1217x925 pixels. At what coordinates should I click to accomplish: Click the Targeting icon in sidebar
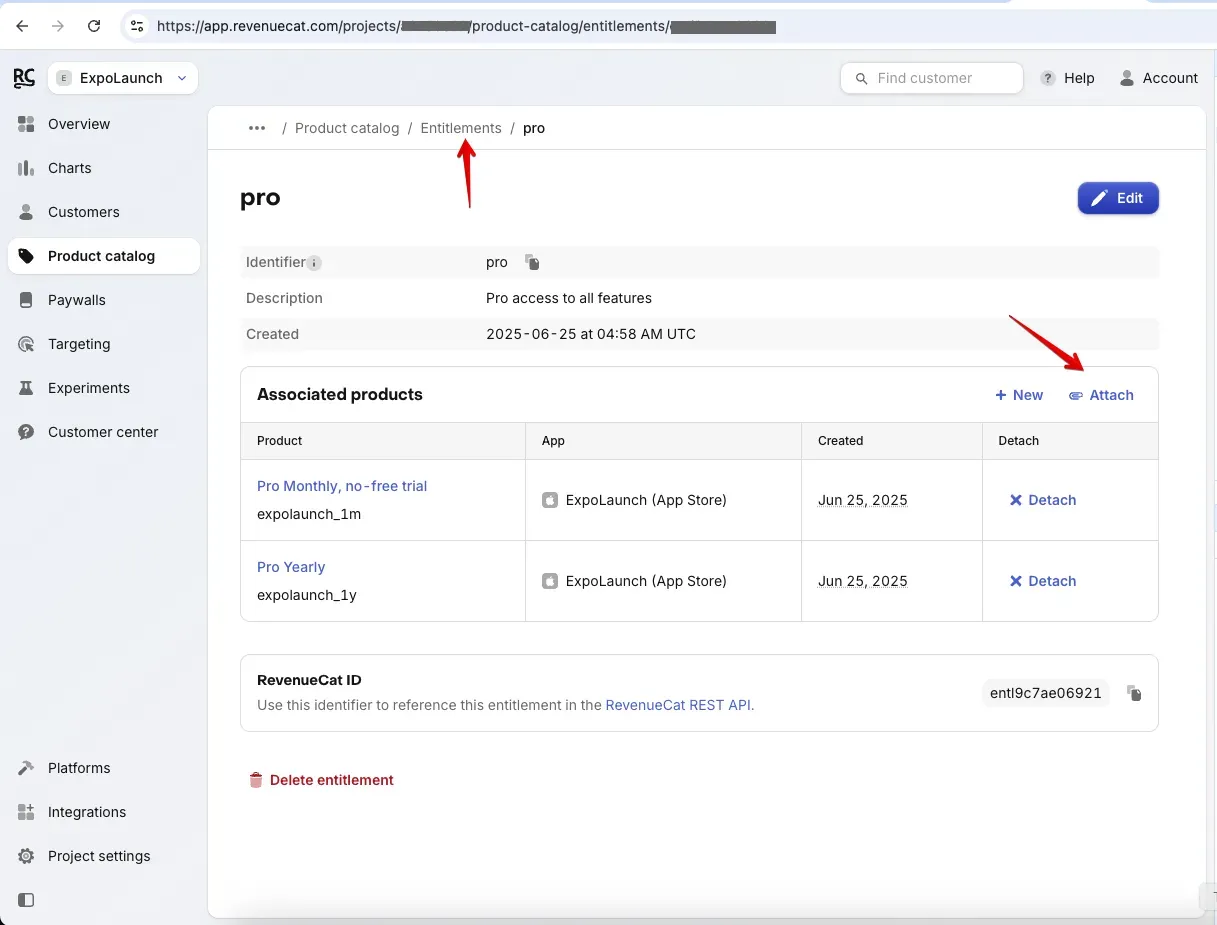point(27,344)
